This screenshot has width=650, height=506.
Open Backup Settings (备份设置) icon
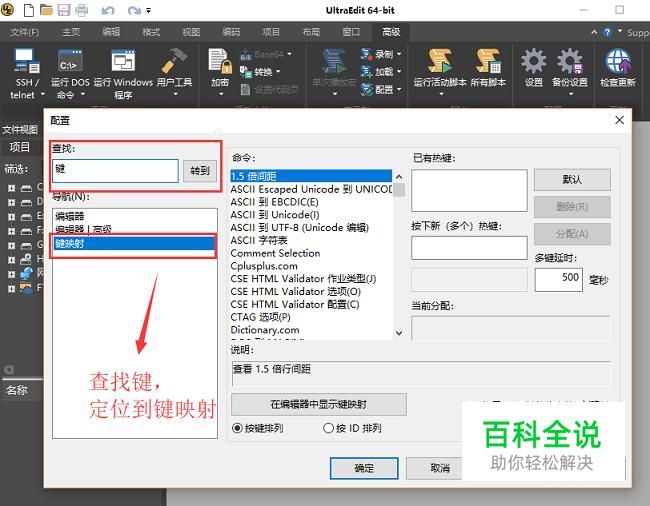pyautogui.click(x=570, y=61)
